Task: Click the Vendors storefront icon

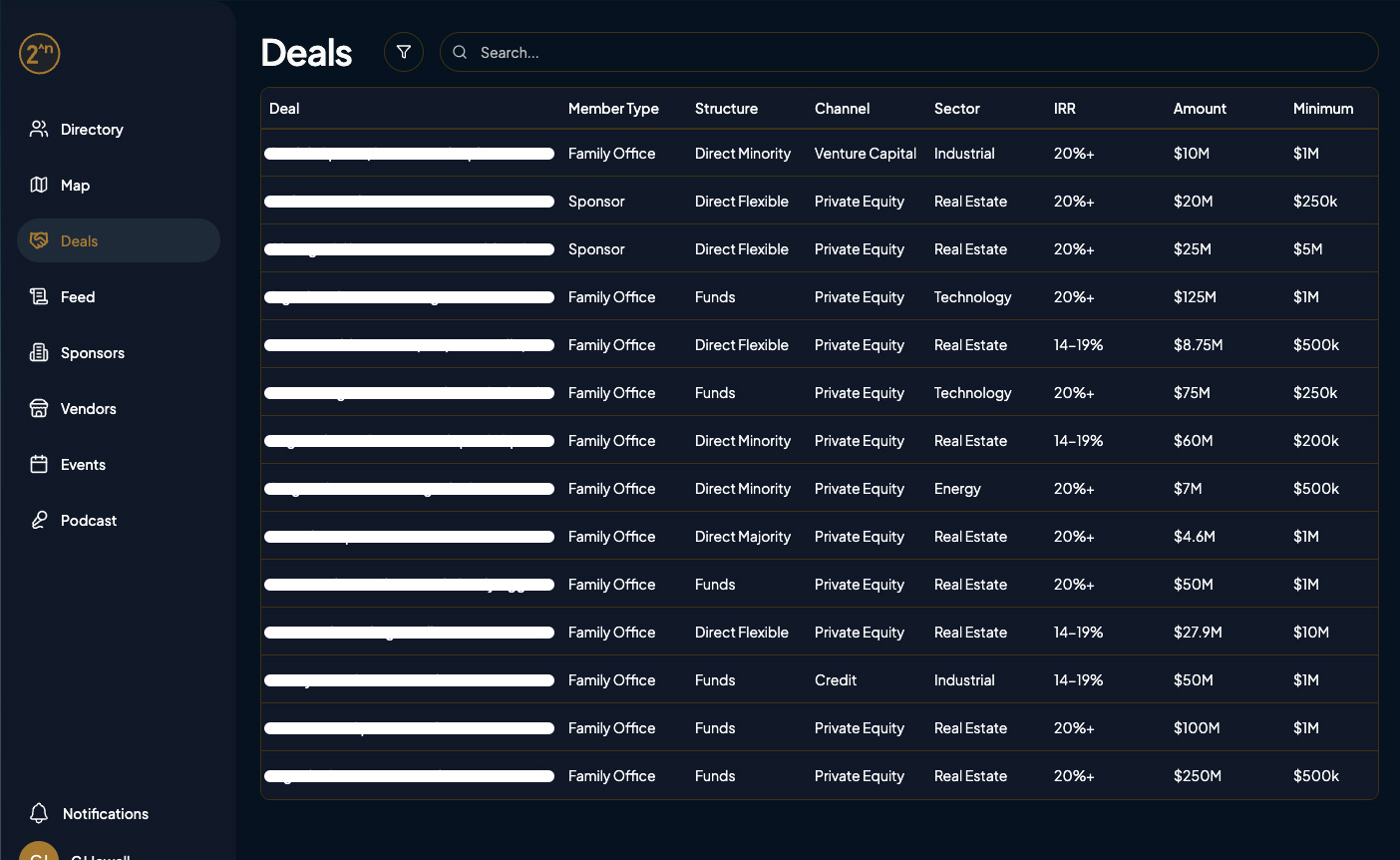Action: point(39,408)
